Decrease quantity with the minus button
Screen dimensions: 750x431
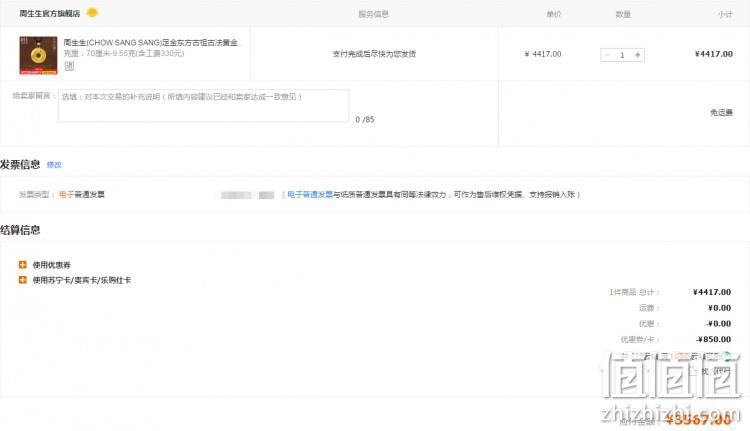coord(607,55)
